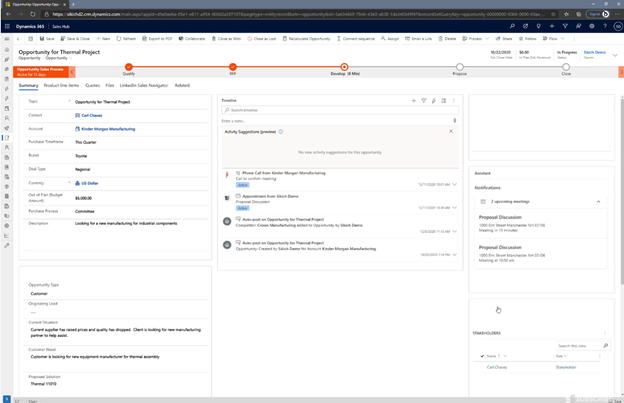Click the attachment paperclip in note field
This screenshot has width=624, height=403.
[x=454, y=121]
